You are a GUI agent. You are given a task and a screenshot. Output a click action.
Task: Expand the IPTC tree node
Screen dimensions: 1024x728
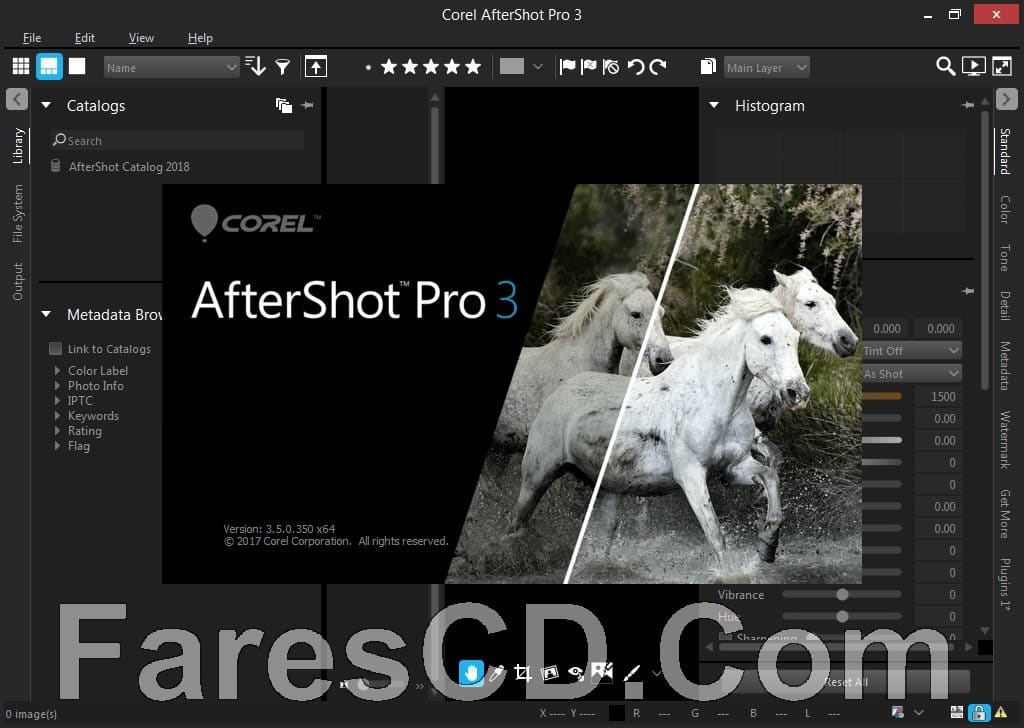tap(57, 400)
